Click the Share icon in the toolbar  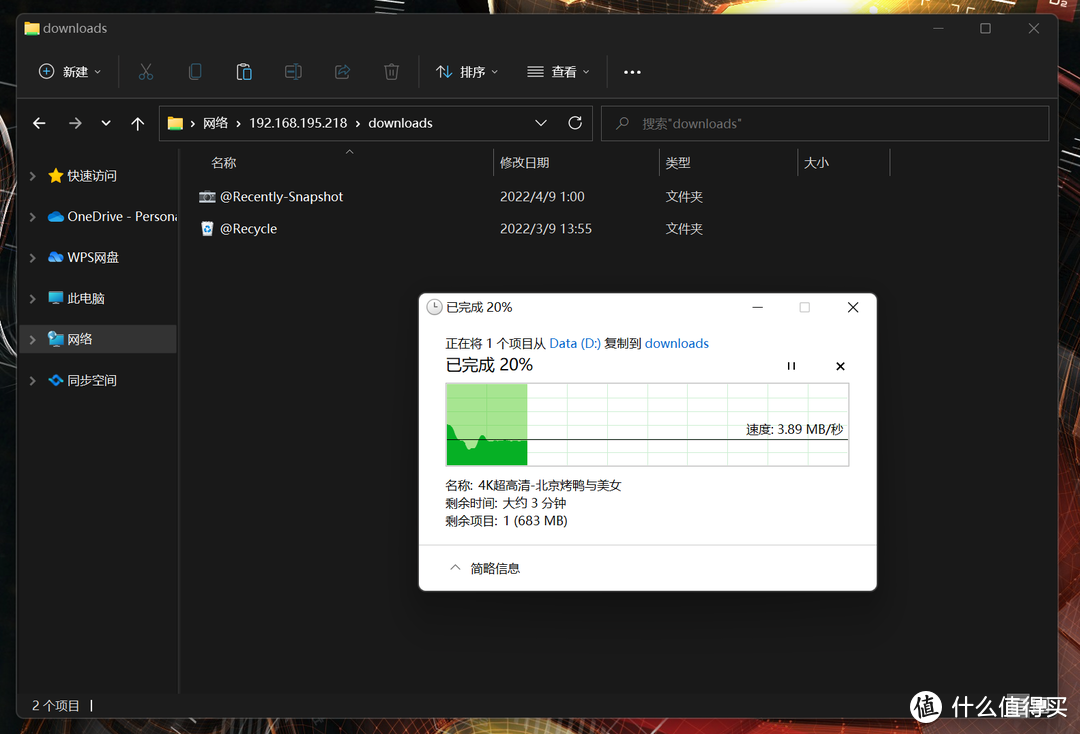click(x=342, y=71)
